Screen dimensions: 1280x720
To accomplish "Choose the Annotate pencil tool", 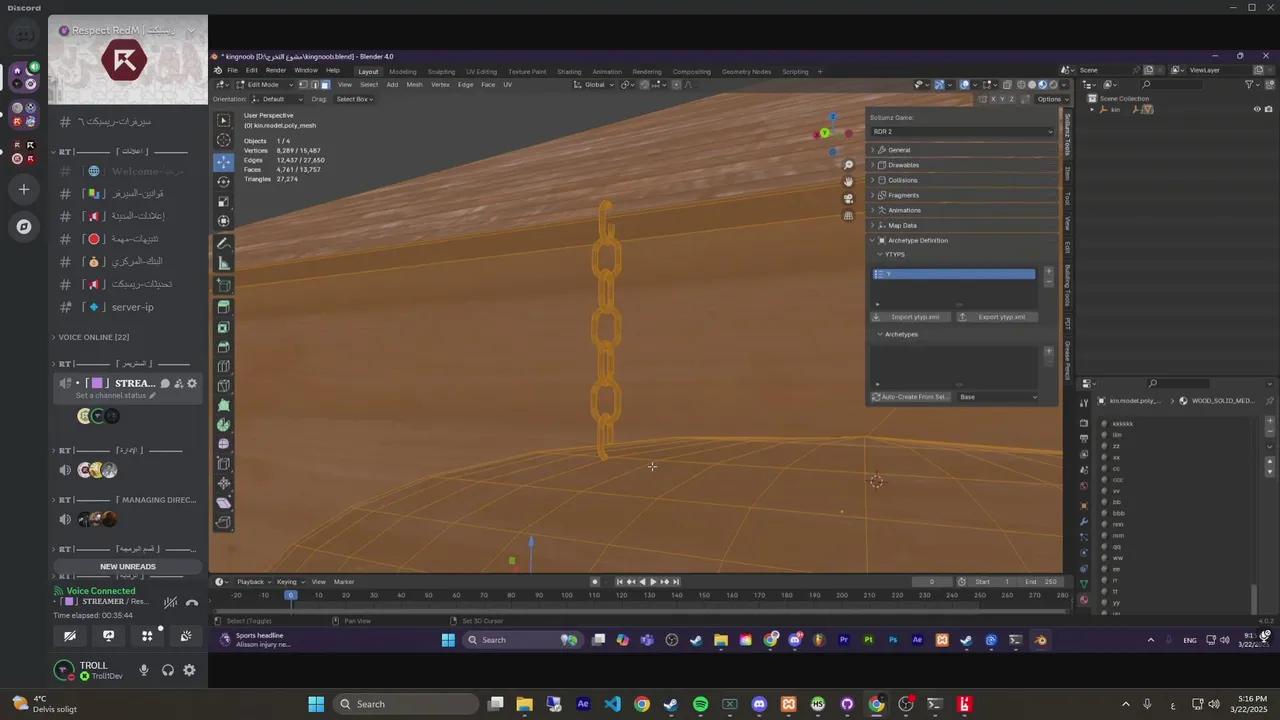I will [223, 244].
